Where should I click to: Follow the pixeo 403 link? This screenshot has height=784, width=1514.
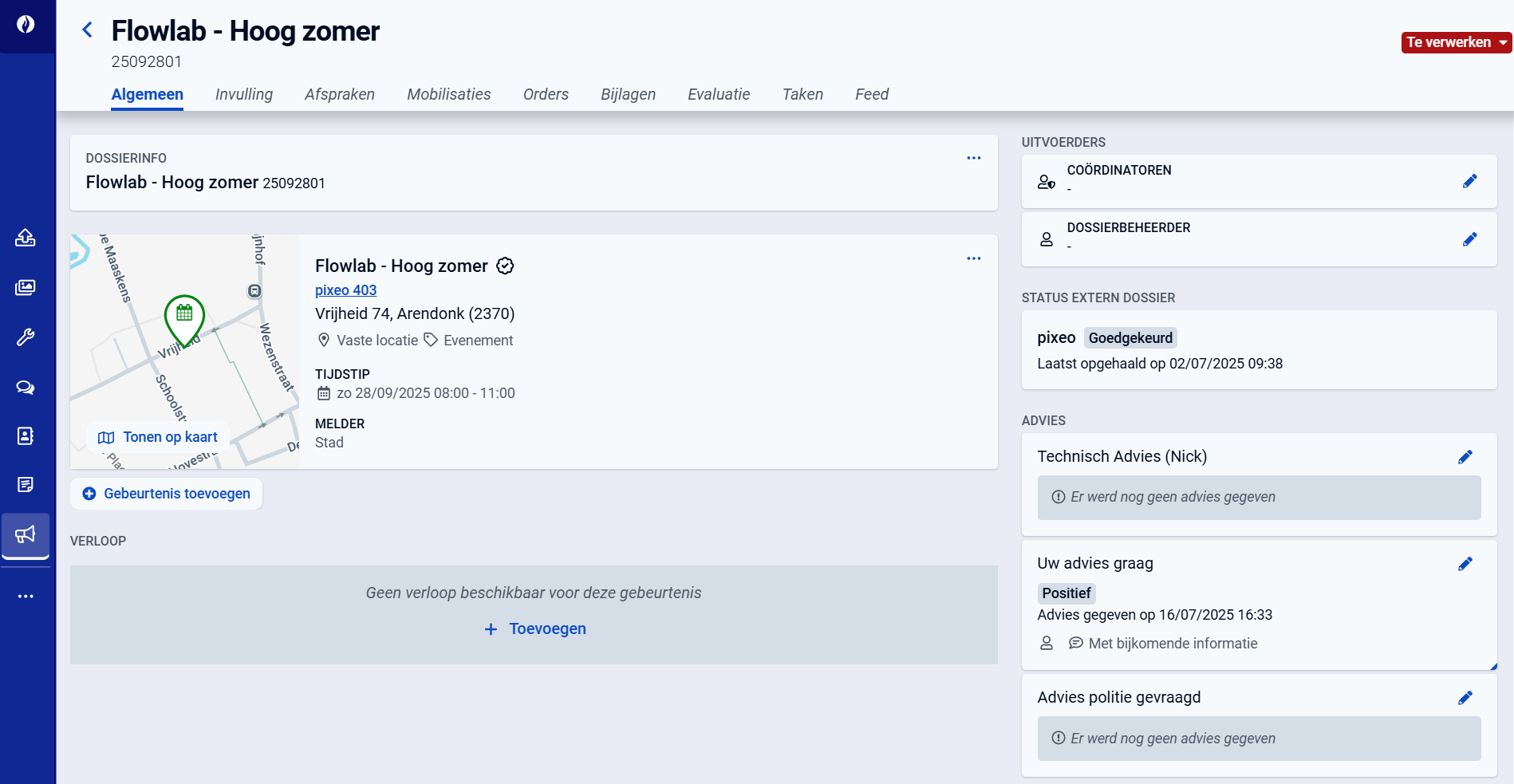tap(345, 290)
